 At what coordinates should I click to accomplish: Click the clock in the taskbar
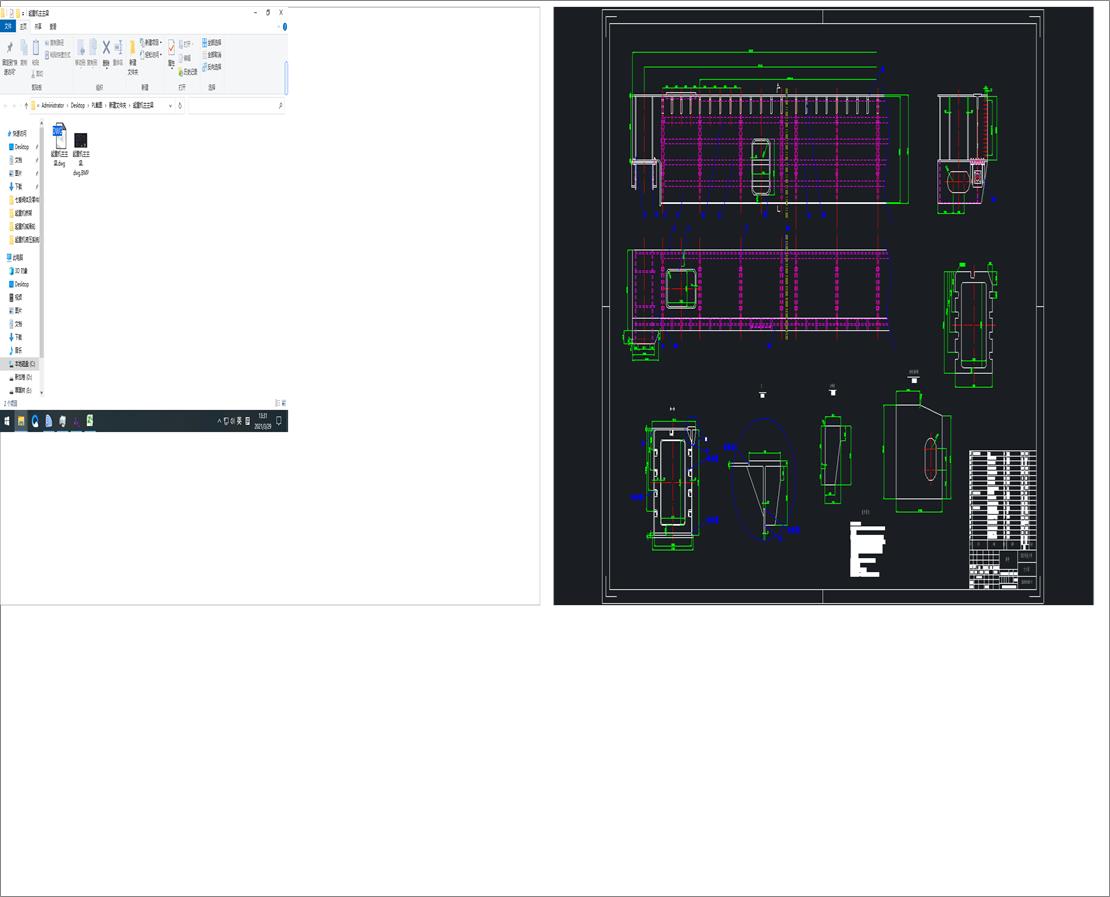tap(263, 421)
